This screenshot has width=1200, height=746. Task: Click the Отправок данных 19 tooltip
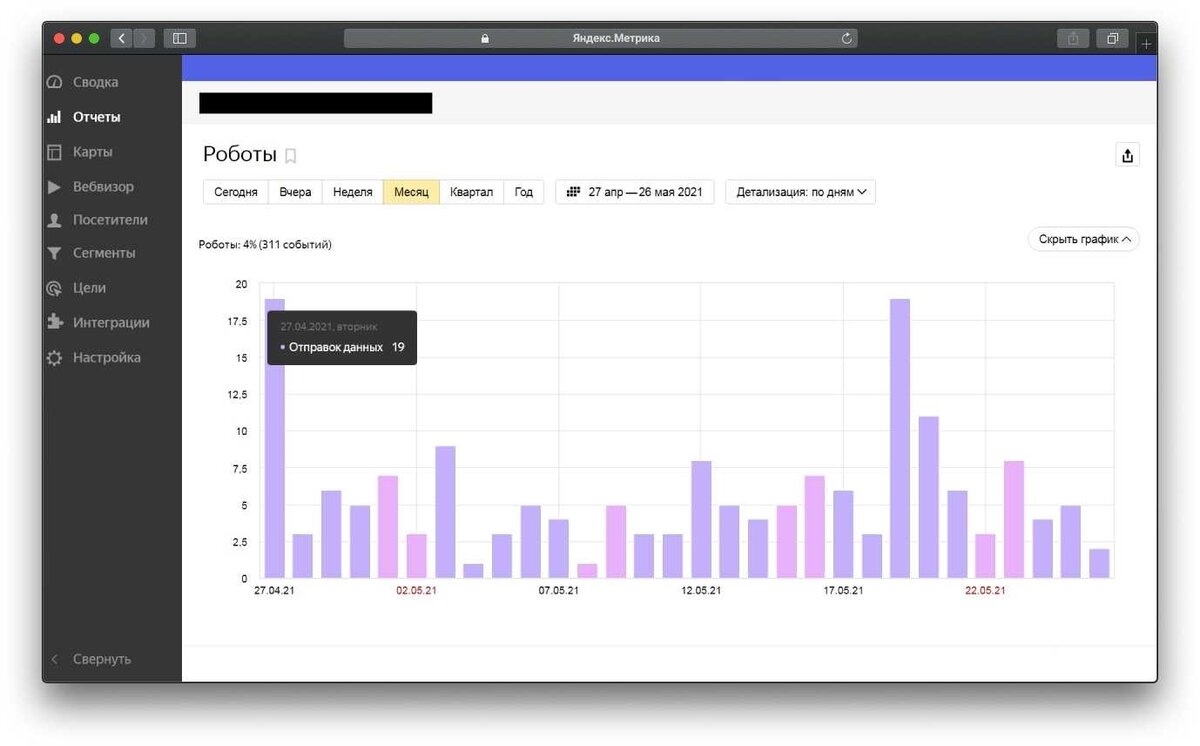(342, 338)
